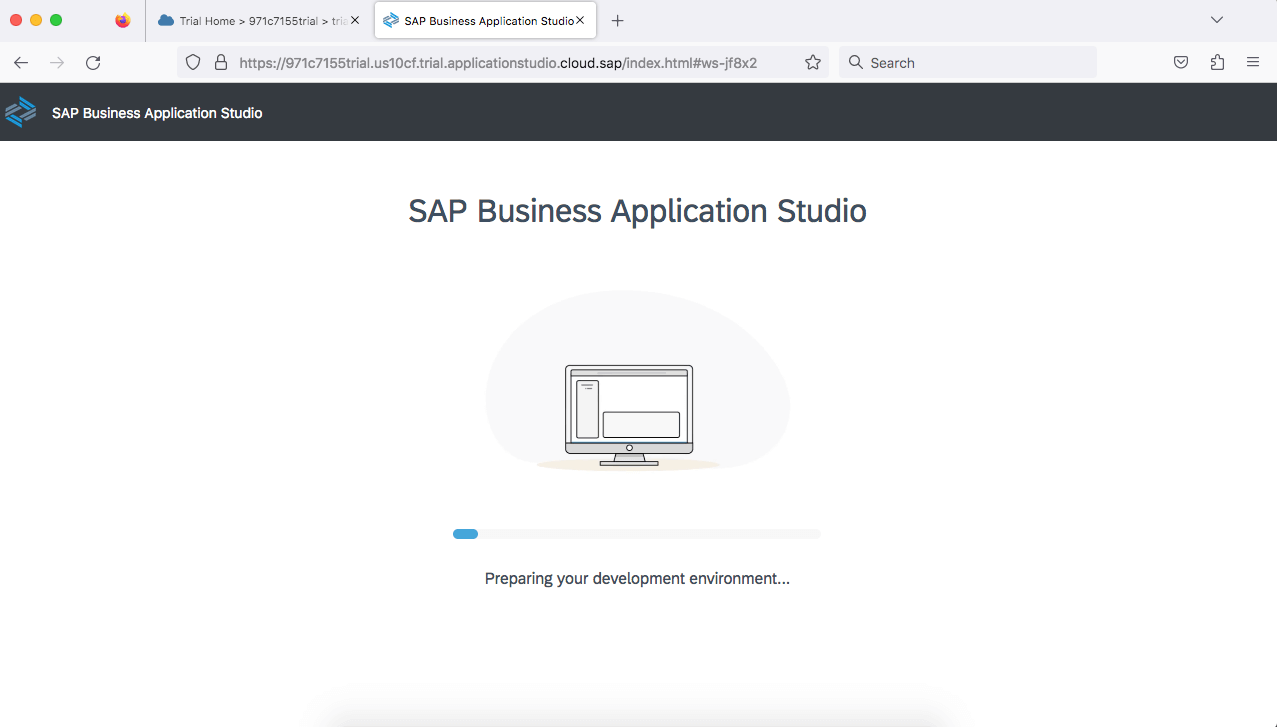Screen dimensions: 1277x727
Task: Click the green macOS fullscreen button
Action: tap(56, 20)
